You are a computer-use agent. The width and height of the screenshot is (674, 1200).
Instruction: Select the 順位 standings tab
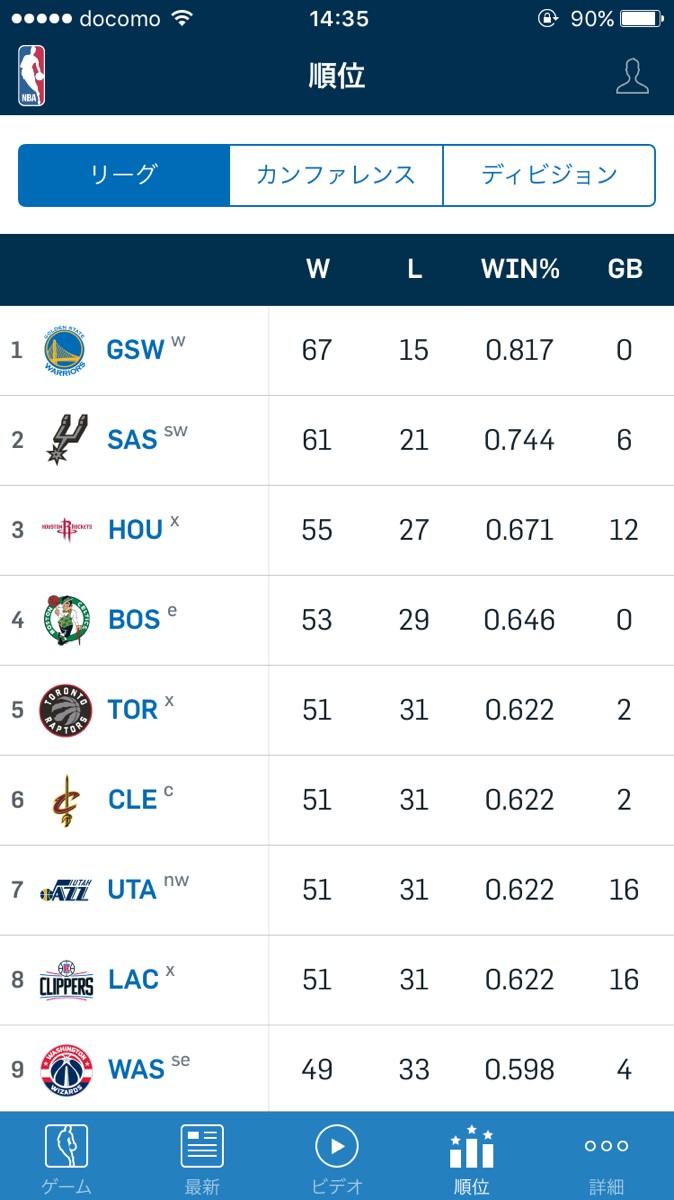pos(471,1156)
